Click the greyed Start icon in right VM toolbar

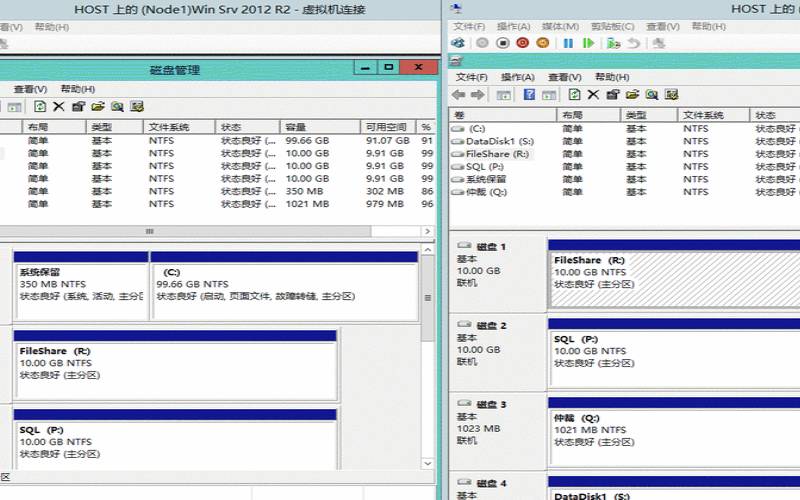(482, 43)
